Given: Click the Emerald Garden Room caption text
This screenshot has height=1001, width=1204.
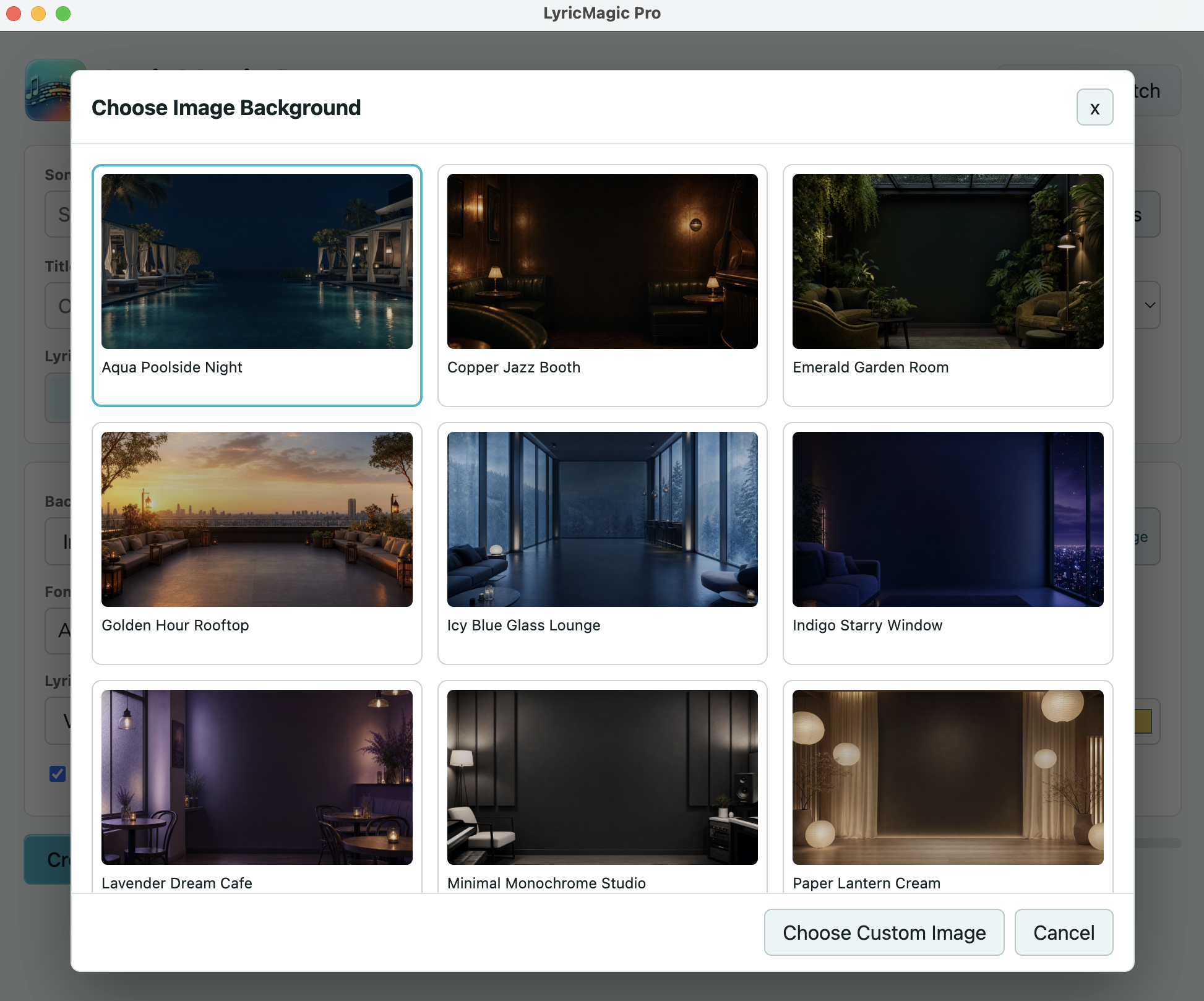Looking at the screenshot, I should tap(871, 367).
